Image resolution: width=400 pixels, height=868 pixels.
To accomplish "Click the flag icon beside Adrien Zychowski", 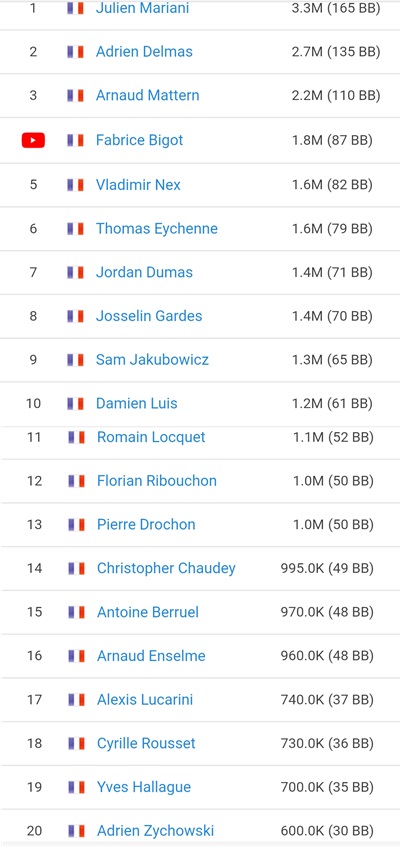I will tap(76, 831).
